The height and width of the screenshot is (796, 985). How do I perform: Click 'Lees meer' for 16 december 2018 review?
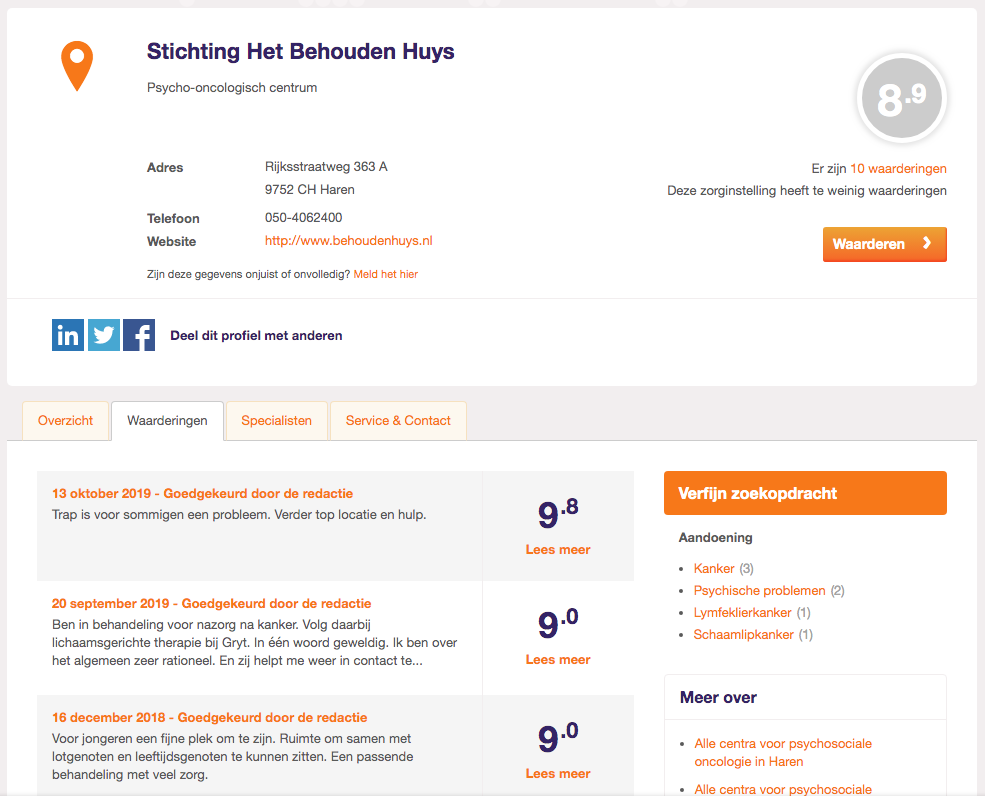point(558,773)
